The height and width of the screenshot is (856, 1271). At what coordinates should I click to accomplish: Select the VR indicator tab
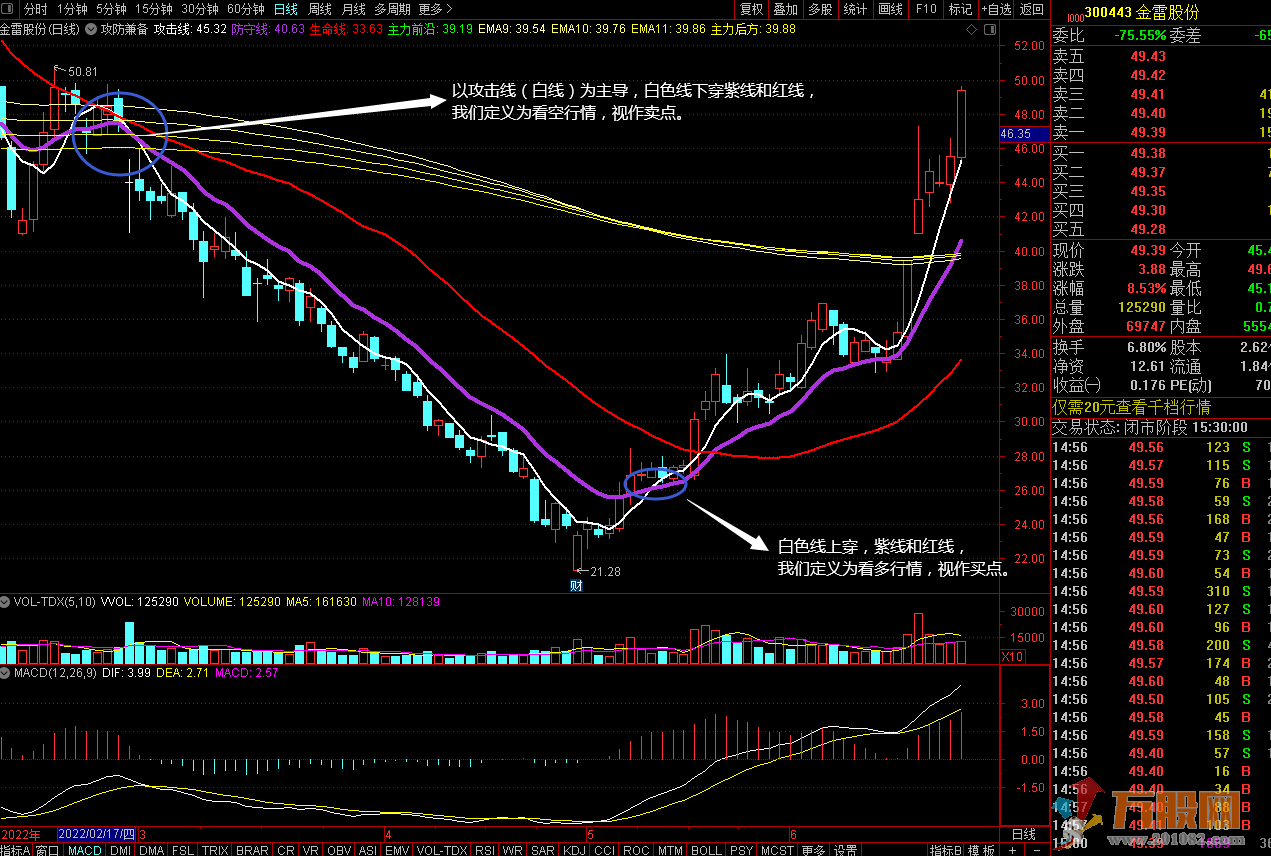(312, 850)
